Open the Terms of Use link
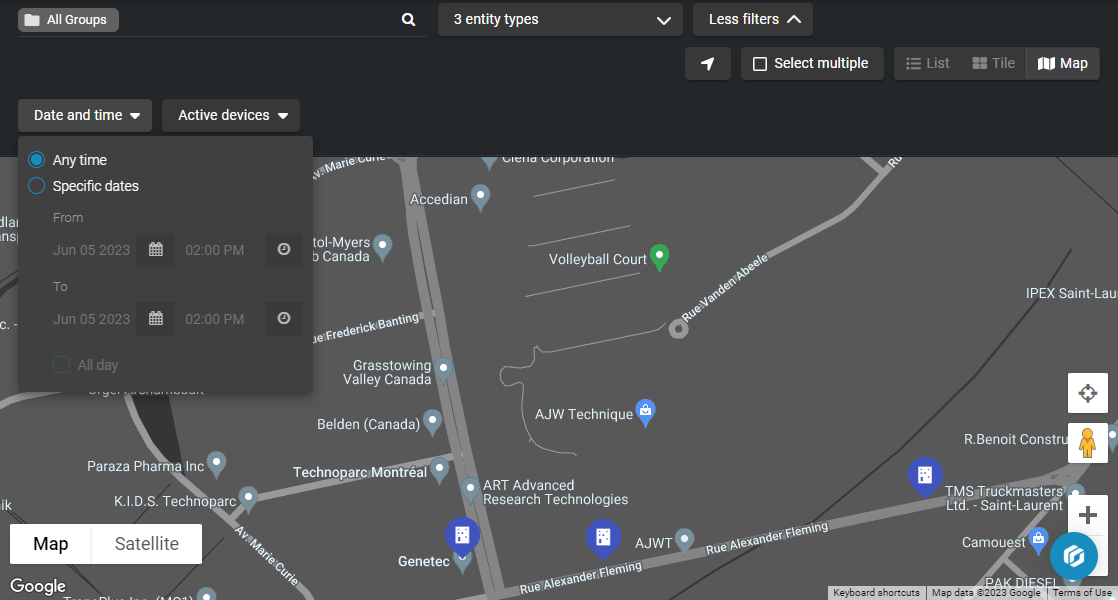Screen dimensions: 1118x600 [x=1082, y=593]
